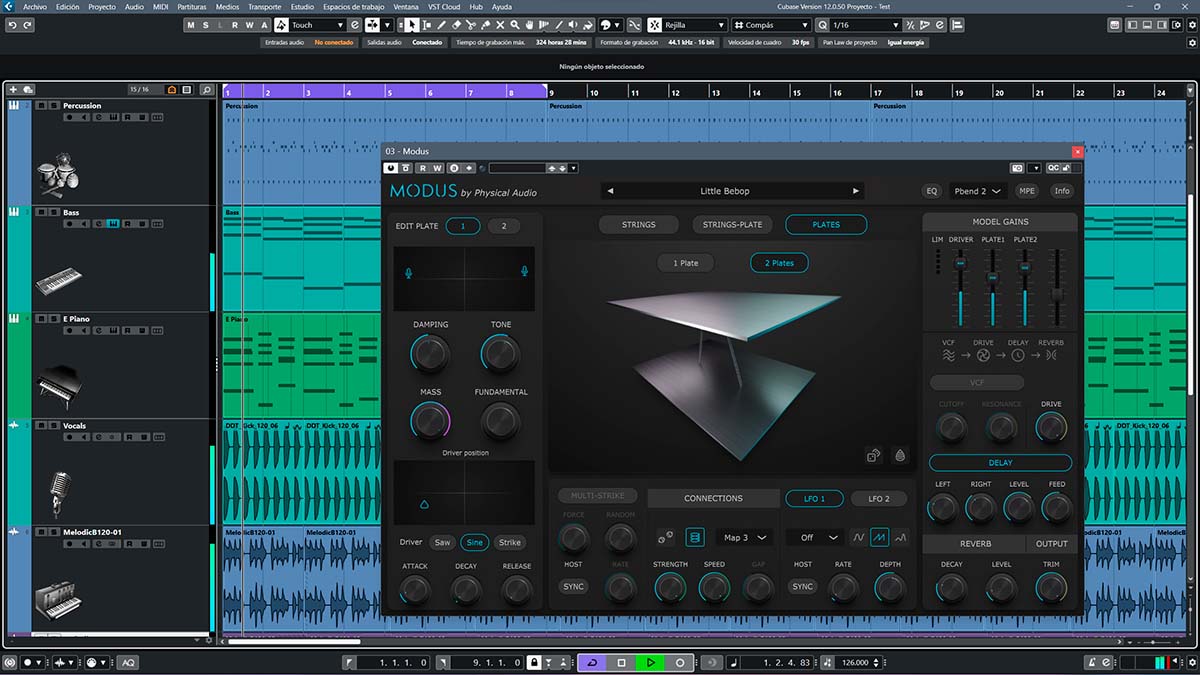The height and width of the screenshot is (675, 1200).
Task: Select the previous preset arrow beside Little Bebop
Action: 611,191
